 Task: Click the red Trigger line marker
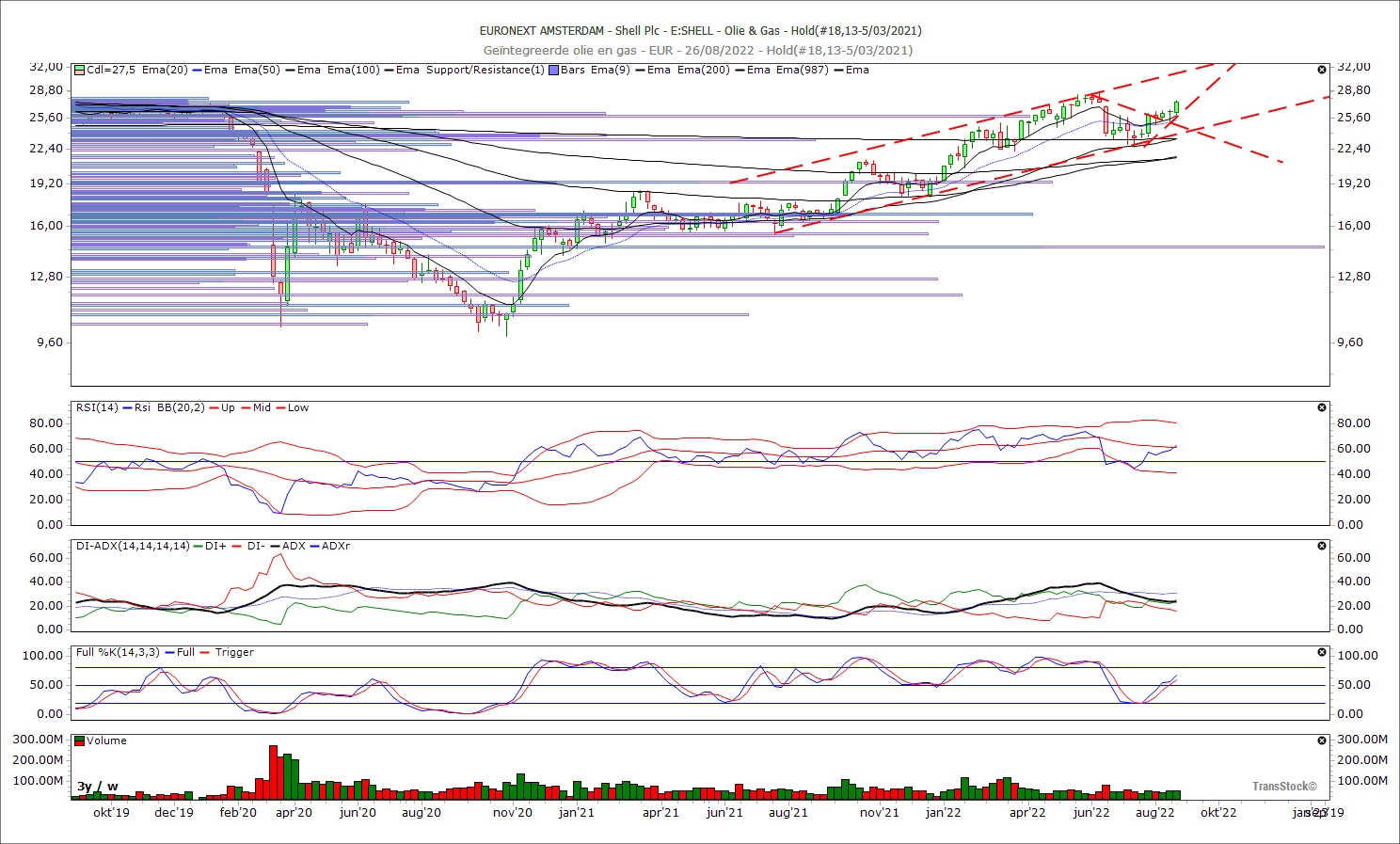point(205,652)
